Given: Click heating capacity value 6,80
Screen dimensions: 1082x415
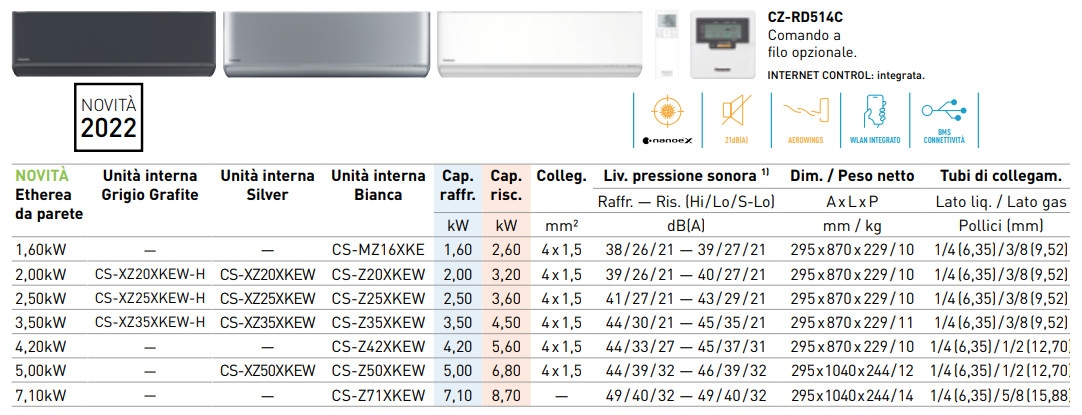Looking at the screenshot, I should click(506, 371).
